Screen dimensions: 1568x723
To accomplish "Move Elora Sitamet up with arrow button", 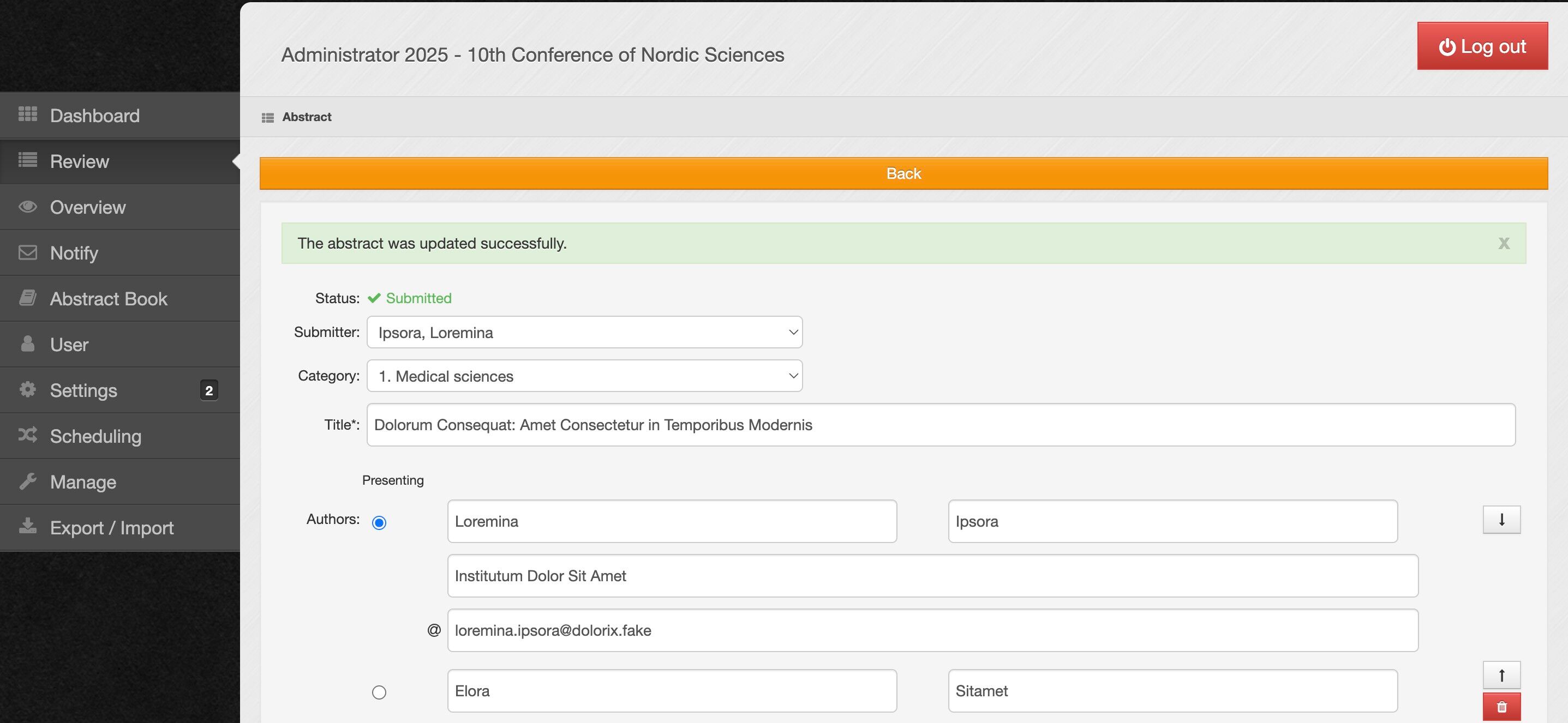I will tap(1501, 676).
